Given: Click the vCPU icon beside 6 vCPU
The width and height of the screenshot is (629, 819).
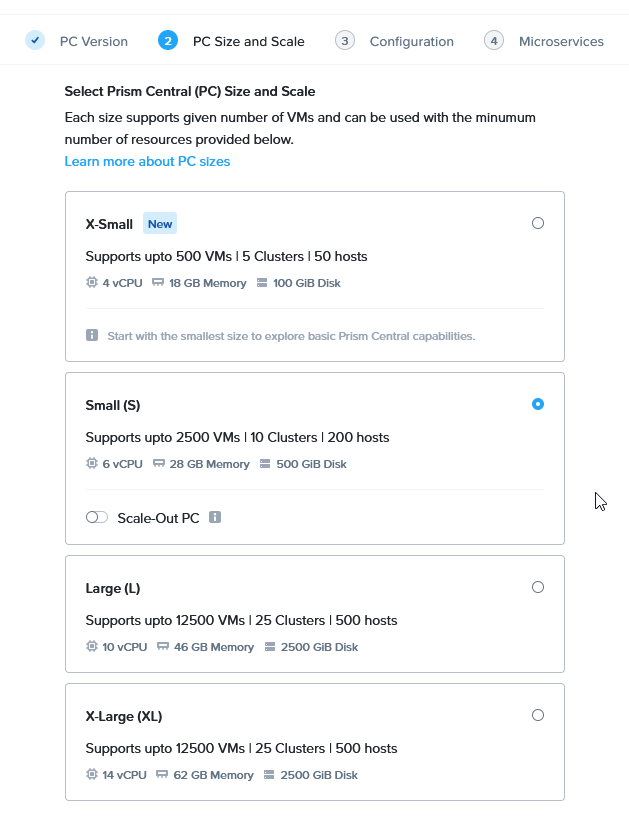Looking at the screenshot, I should (92, 464).
